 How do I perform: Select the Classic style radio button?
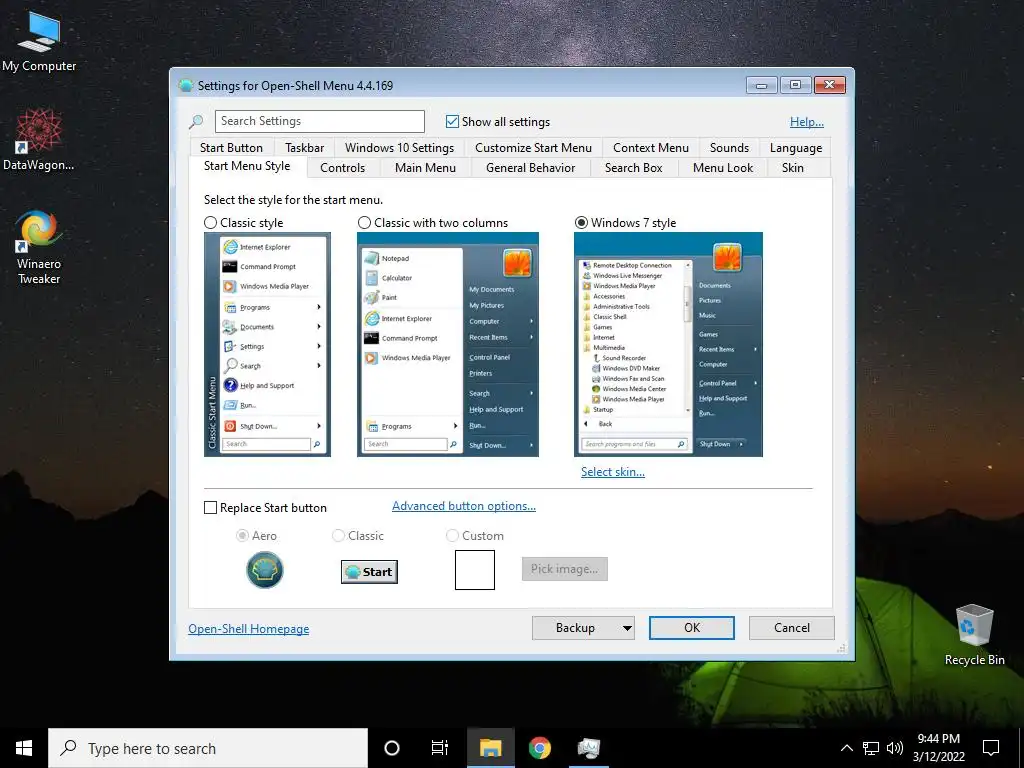pos(210,223)
